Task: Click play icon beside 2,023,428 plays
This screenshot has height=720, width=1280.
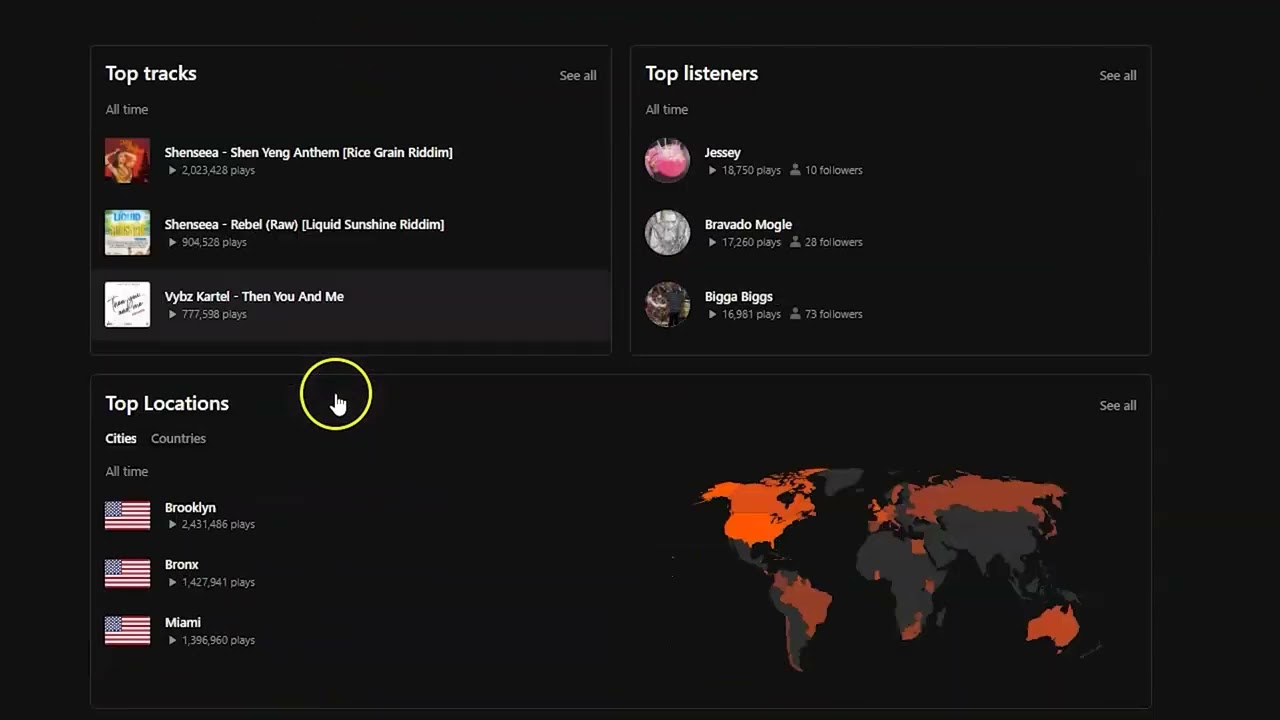Action: tap(172, 171)
